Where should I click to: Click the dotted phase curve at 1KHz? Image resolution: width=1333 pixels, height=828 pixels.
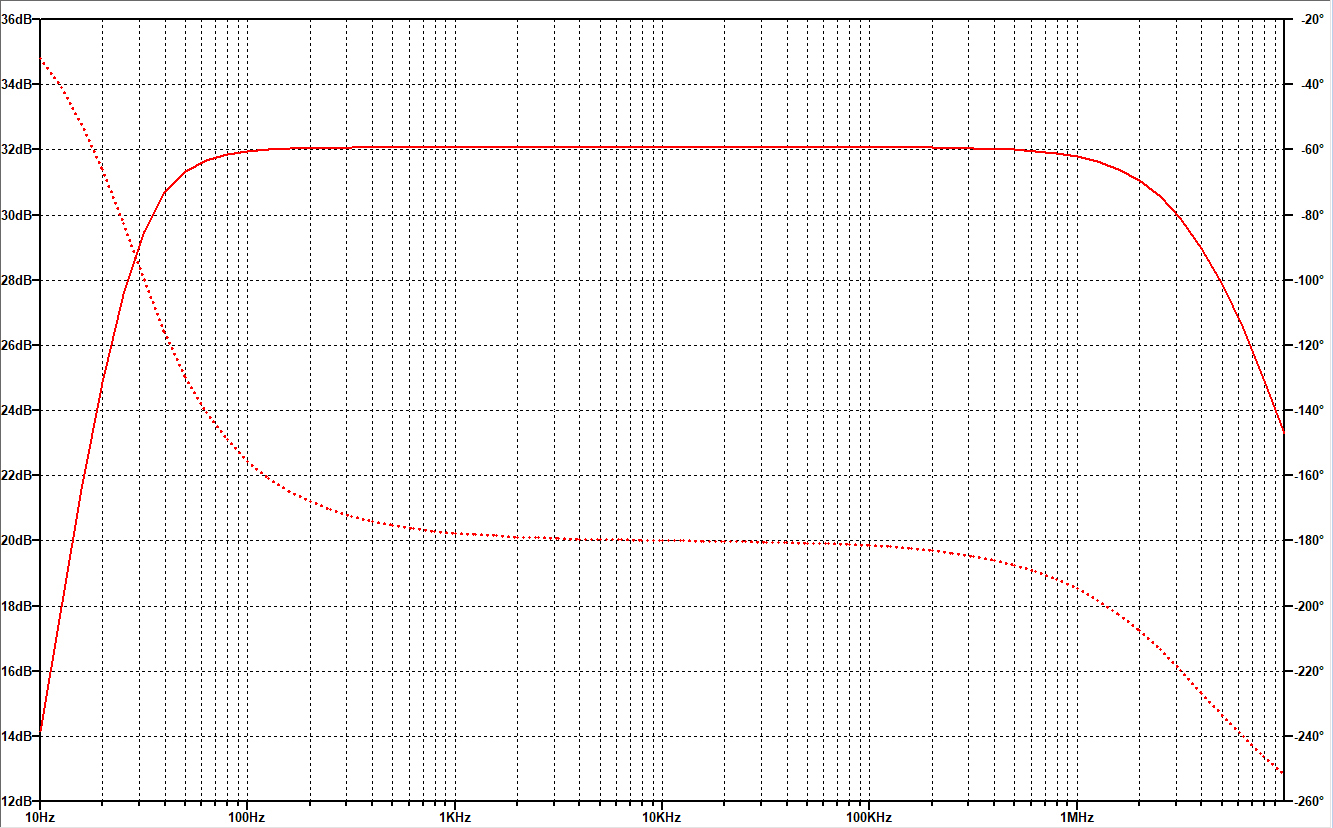454,532
